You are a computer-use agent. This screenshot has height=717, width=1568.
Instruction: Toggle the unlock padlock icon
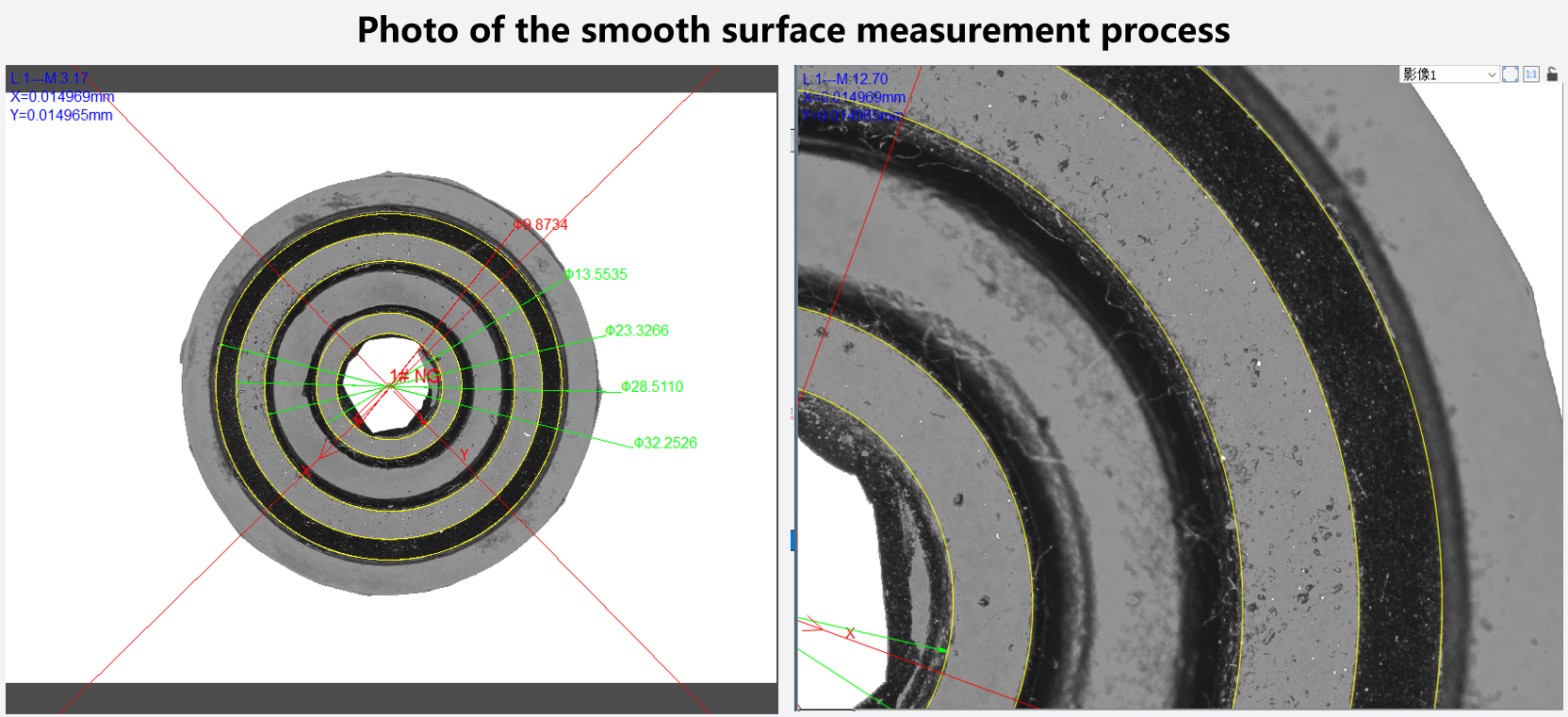1552,74
